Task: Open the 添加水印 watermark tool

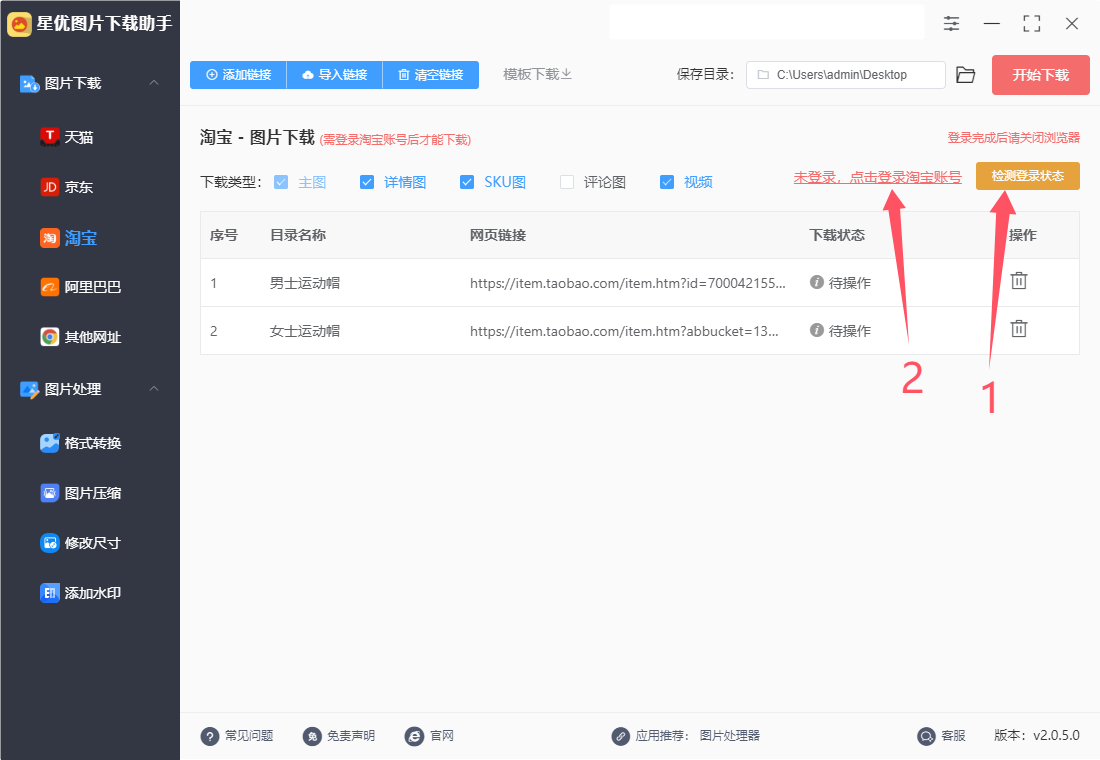Action: tap(81, 593)
